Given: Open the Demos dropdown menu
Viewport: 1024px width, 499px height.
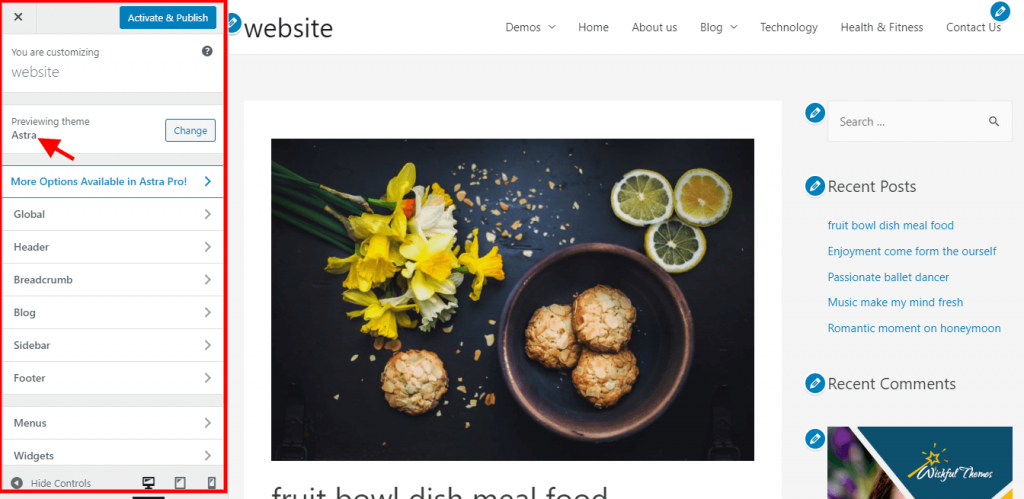Looking at the screenshot, I should (x=530, y=27).
